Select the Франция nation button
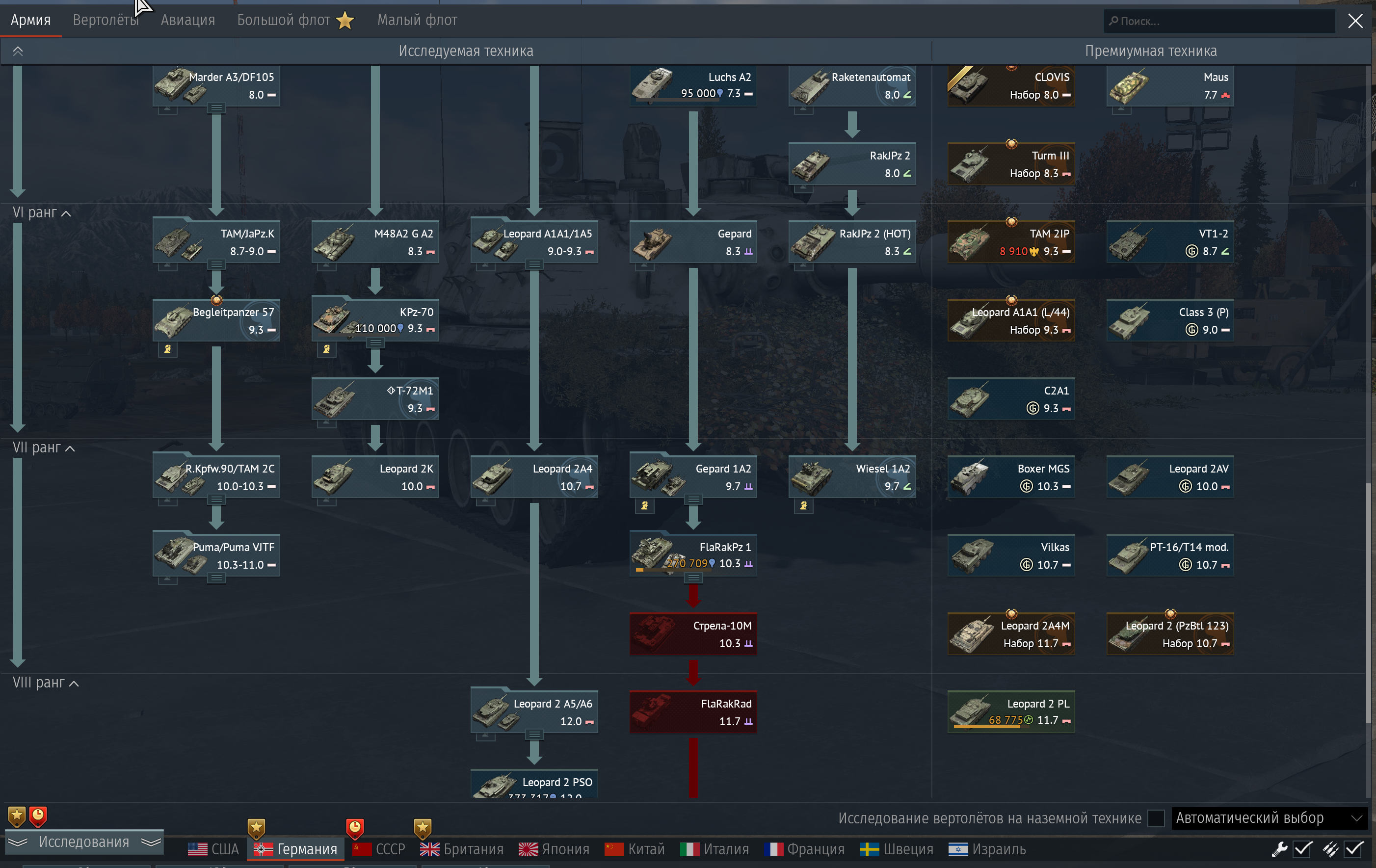This screenshot has width=1376, height=868. [x=804, y=849]
